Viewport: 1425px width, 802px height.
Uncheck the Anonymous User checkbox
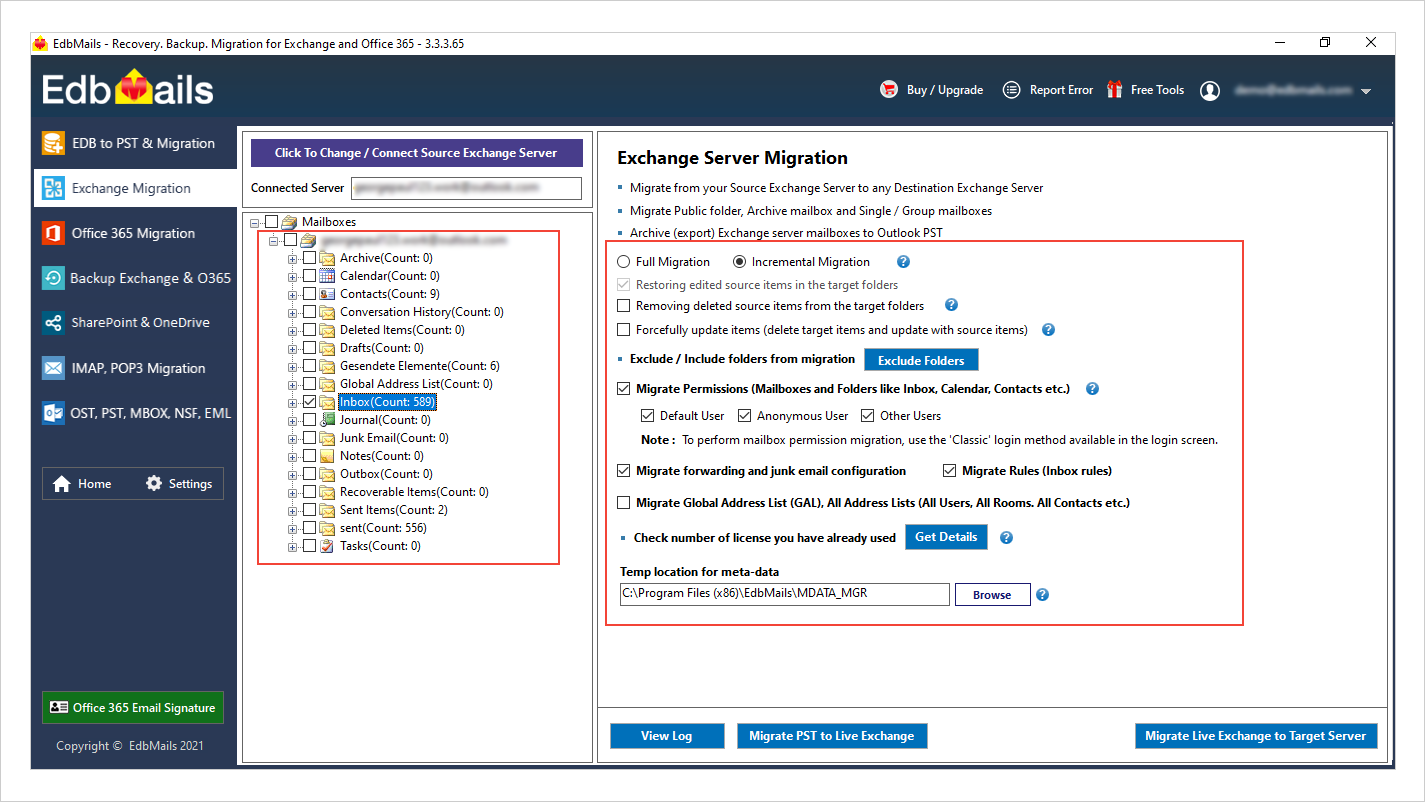tap(744, 415)
